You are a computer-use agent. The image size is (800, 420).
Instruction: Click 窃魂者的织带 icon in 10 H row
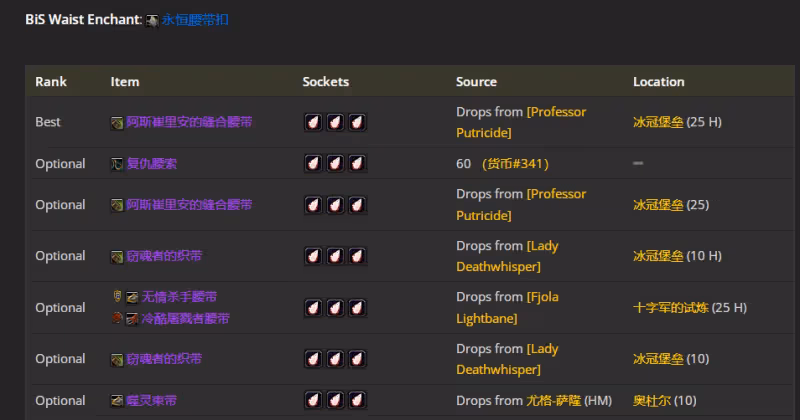(117, 256)
